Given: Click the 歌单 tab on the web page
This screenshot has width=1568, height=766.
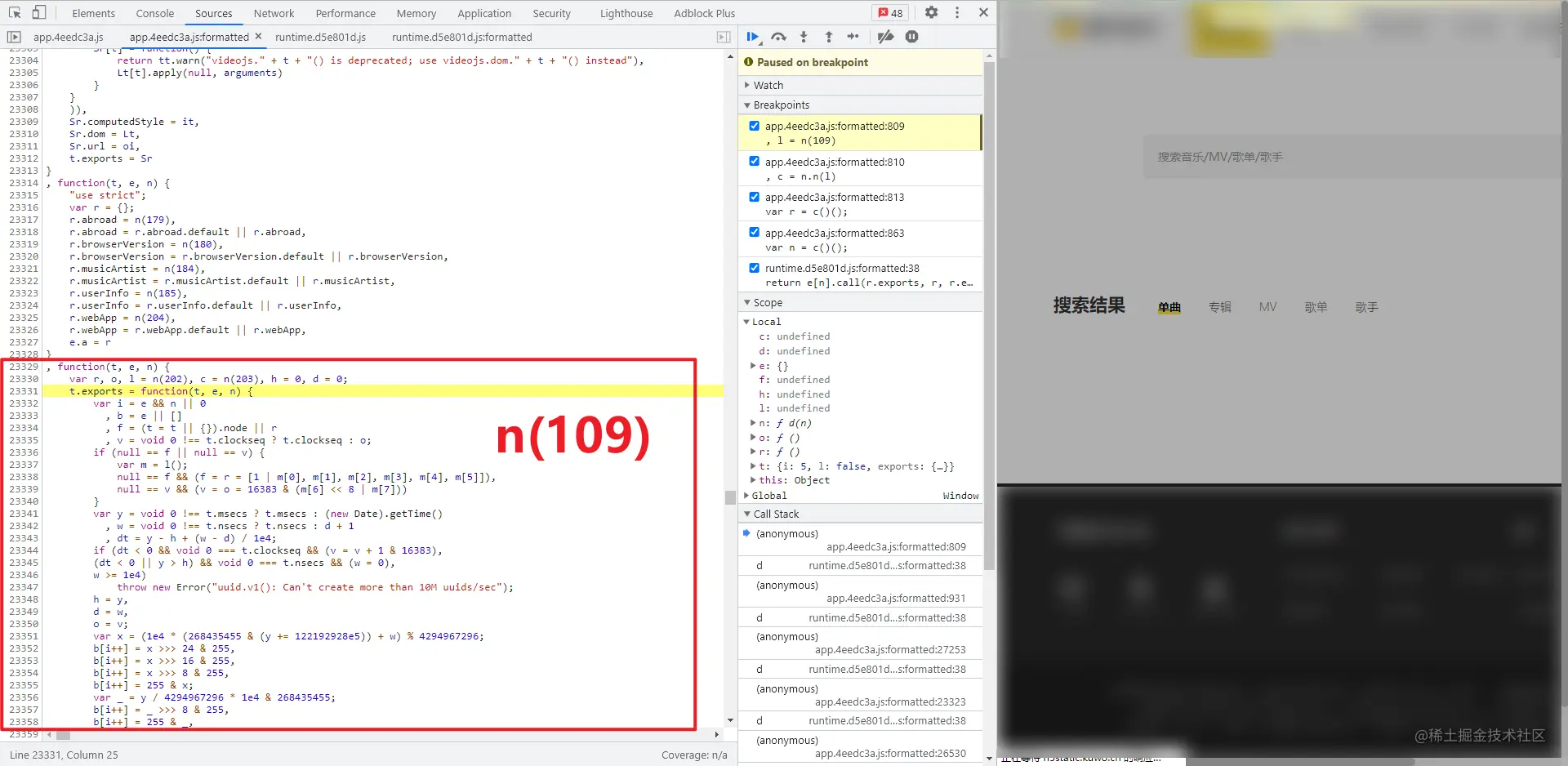Looking at the screenshot, I should coord(1316,307).
